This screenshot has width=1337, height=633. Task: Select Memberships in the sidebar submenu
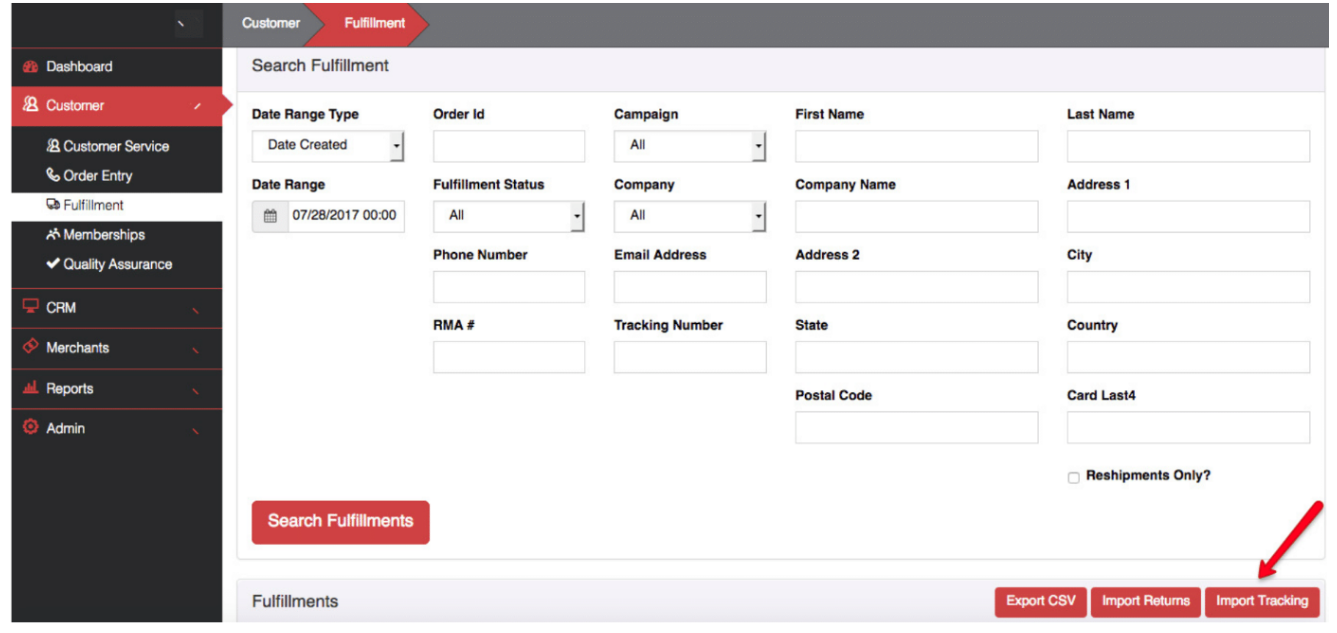point(103,235)
